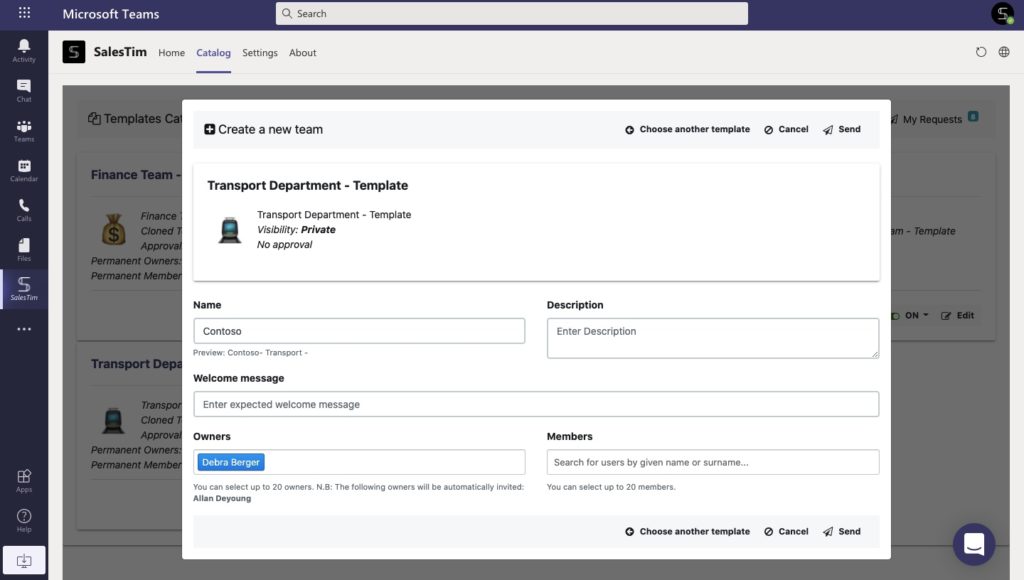Open Calls in the left sidebar
Screen dimensions: 1024x580
click(x=24, y=210)
